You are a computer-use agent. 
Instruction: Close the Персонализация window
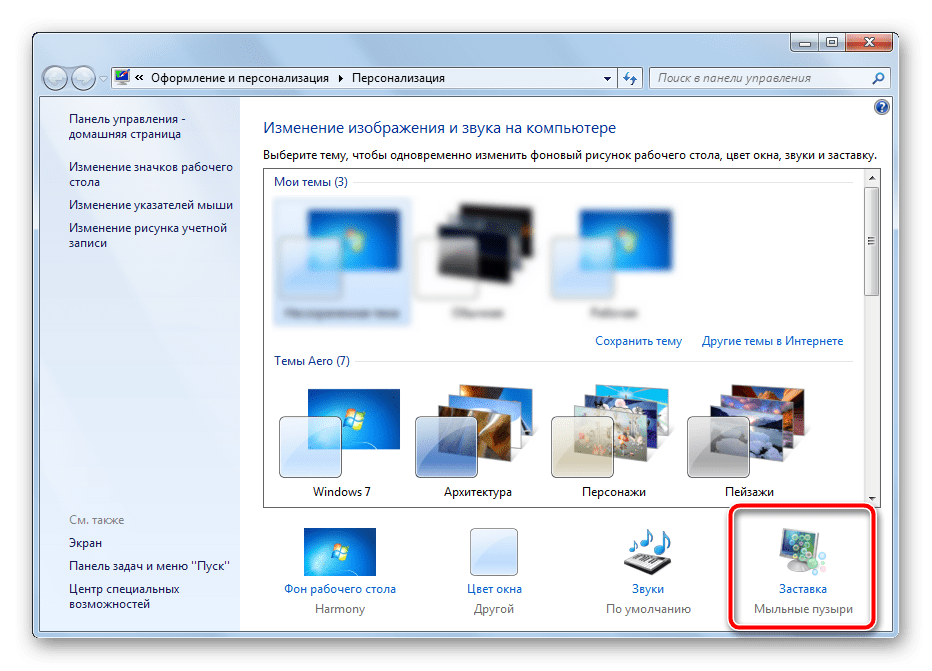click(868, 42)
